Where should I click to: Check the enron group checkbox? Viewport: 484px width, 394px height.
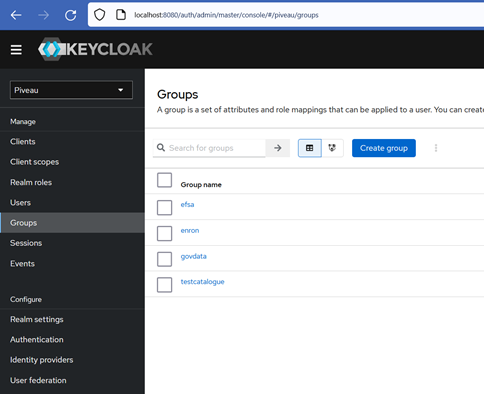click(x=164, y=233)
